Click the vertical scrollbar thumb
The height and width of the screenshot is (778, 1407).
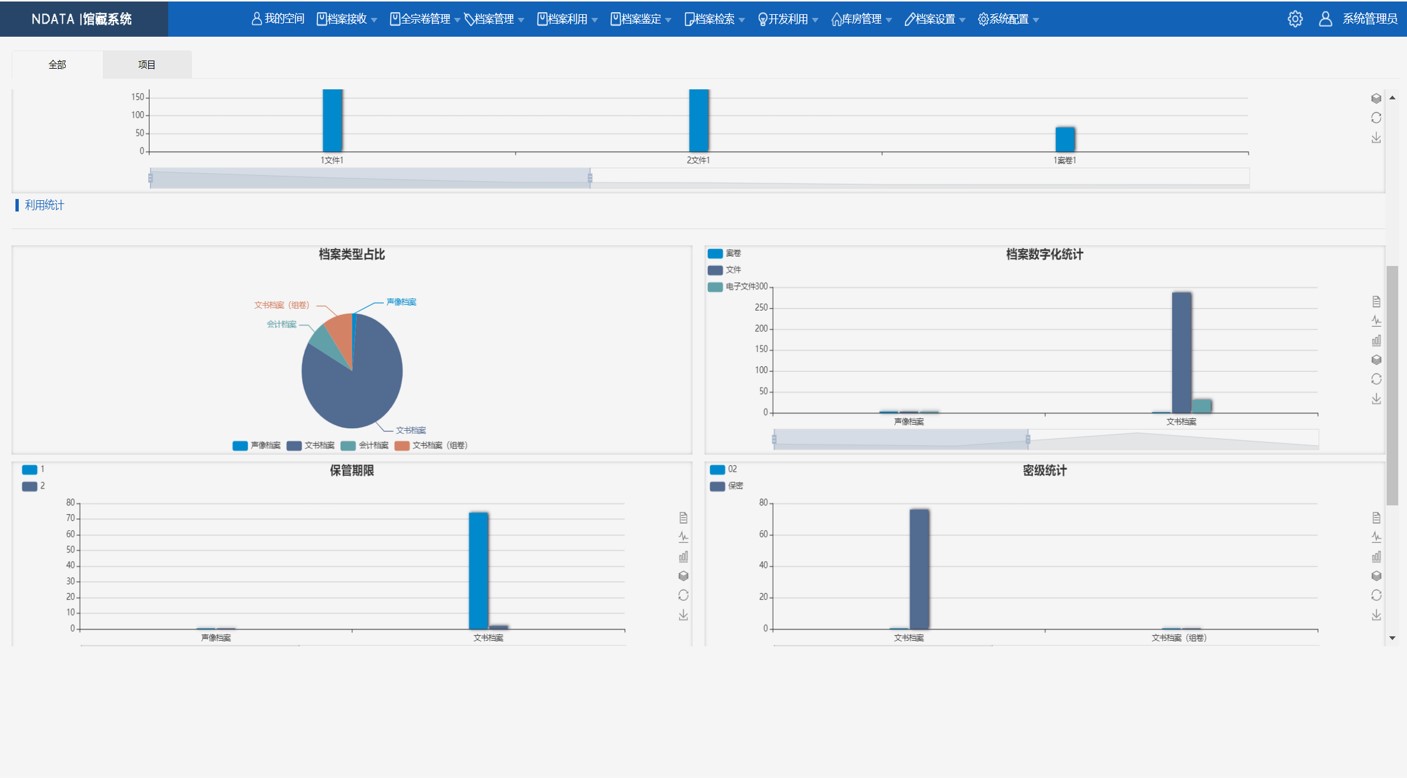[1392, 385]
